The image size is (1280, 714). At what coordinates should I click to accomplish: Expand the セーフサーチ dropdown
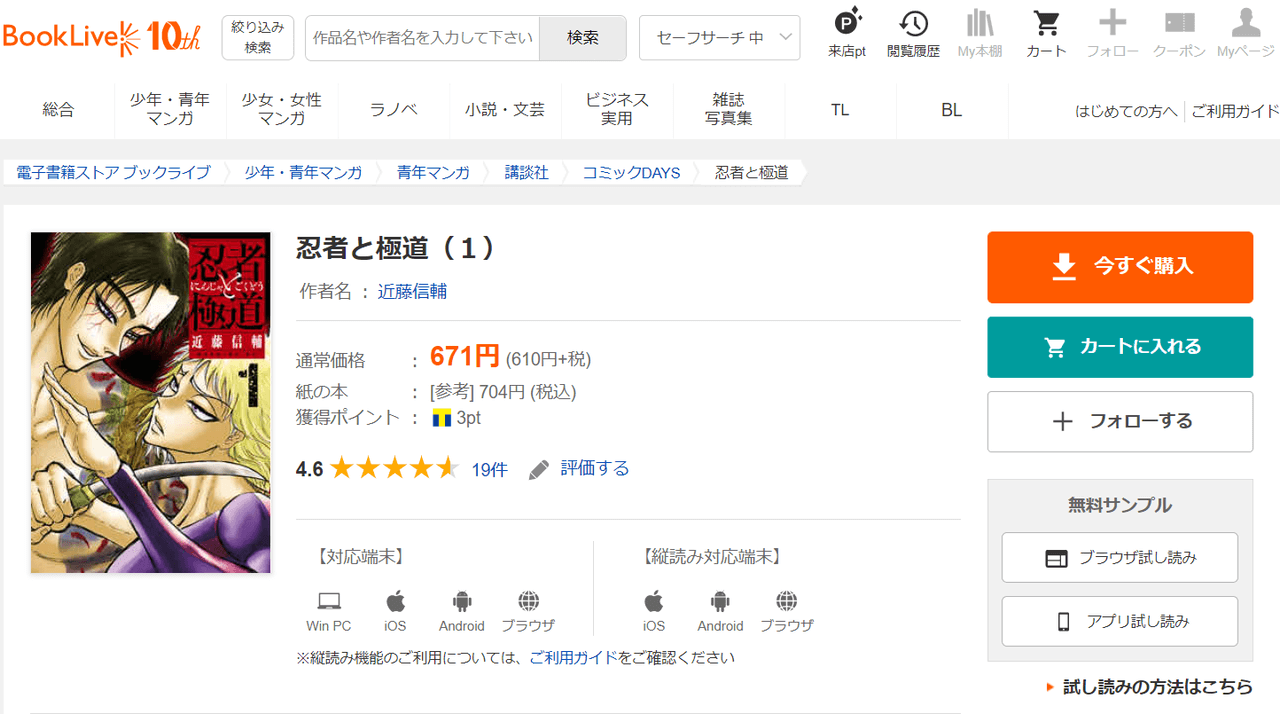[719, 38]
